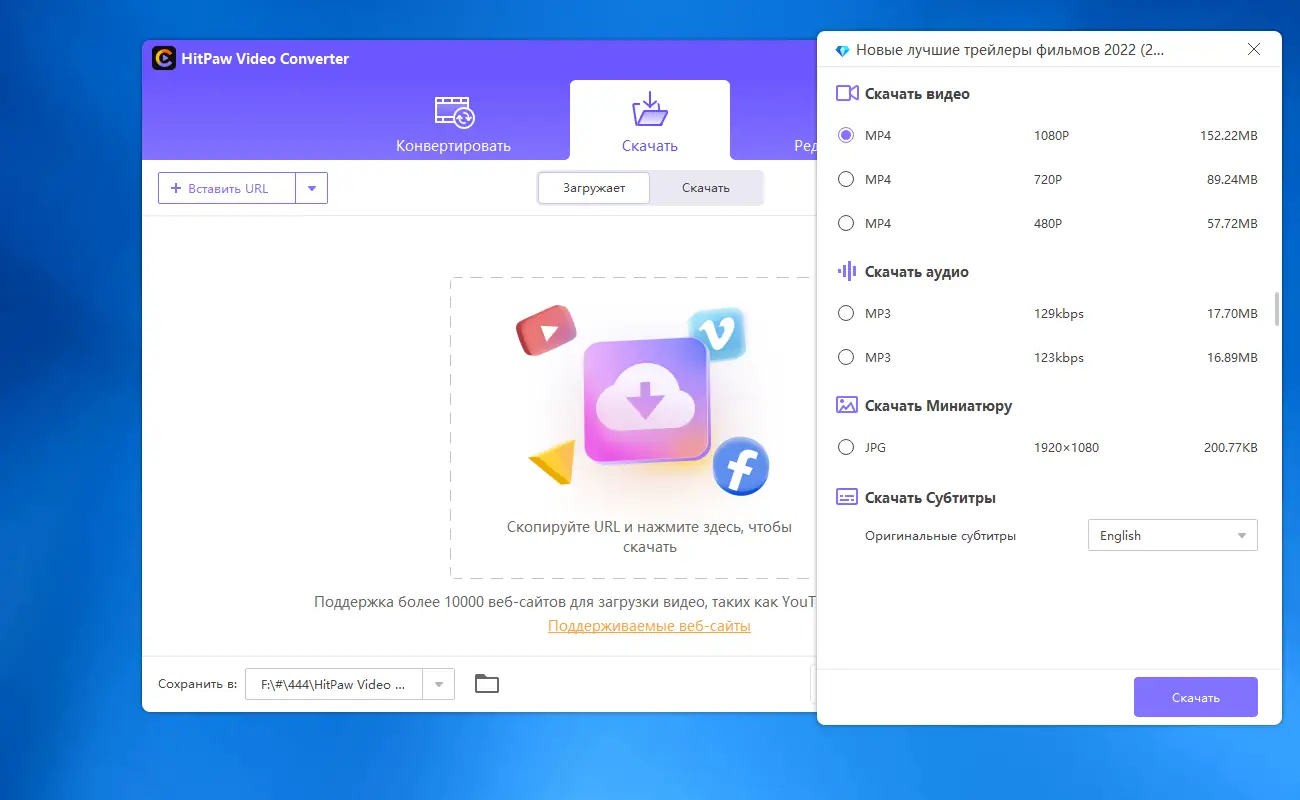The image size is (1300, 800).
Task: Select the MP4 1080P radio button
Action: (x=846, y=135)
